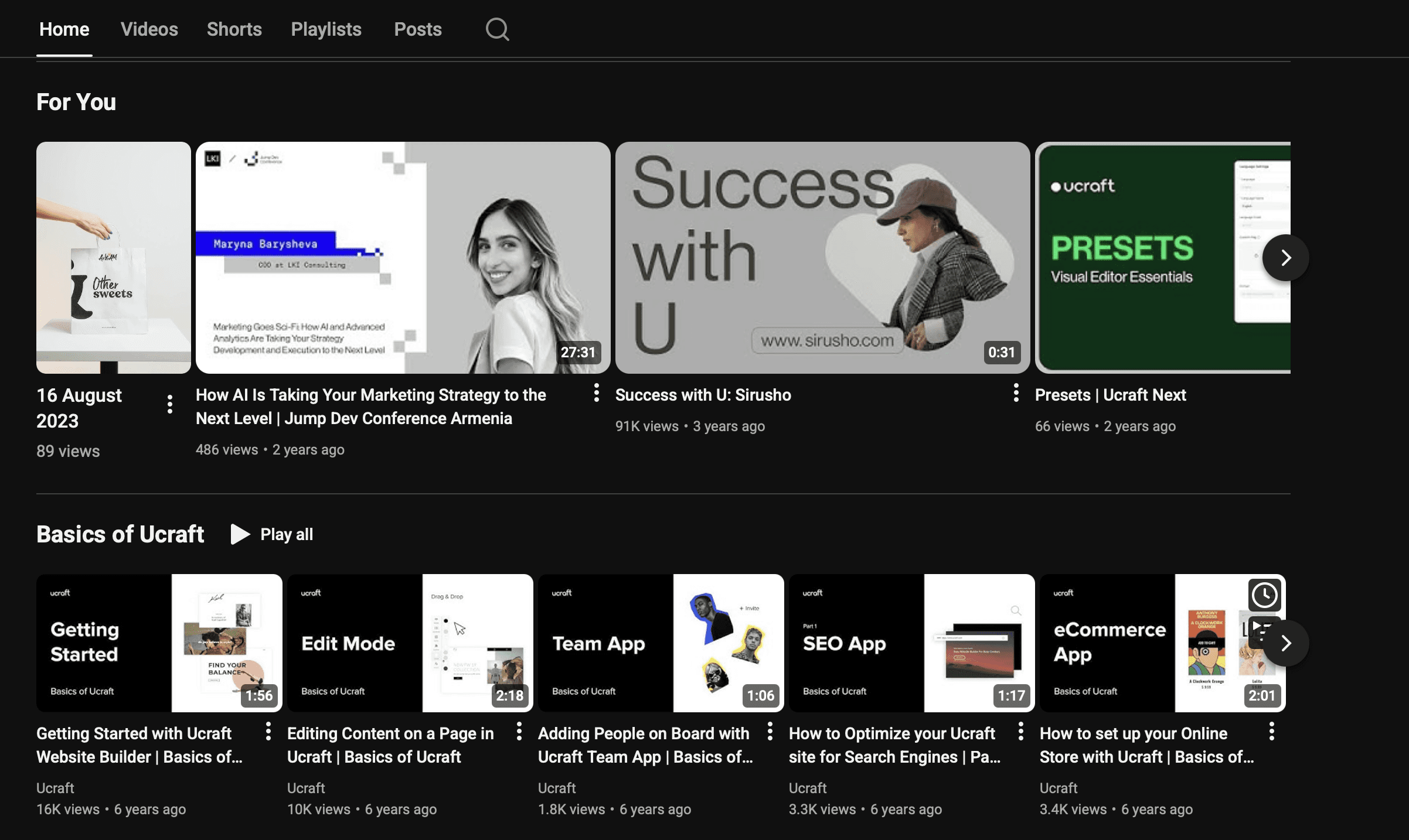The image size is (1409, 840).
Task: Click Ucraft channel name under Getting Started video
Action: (x=55, y=788)
